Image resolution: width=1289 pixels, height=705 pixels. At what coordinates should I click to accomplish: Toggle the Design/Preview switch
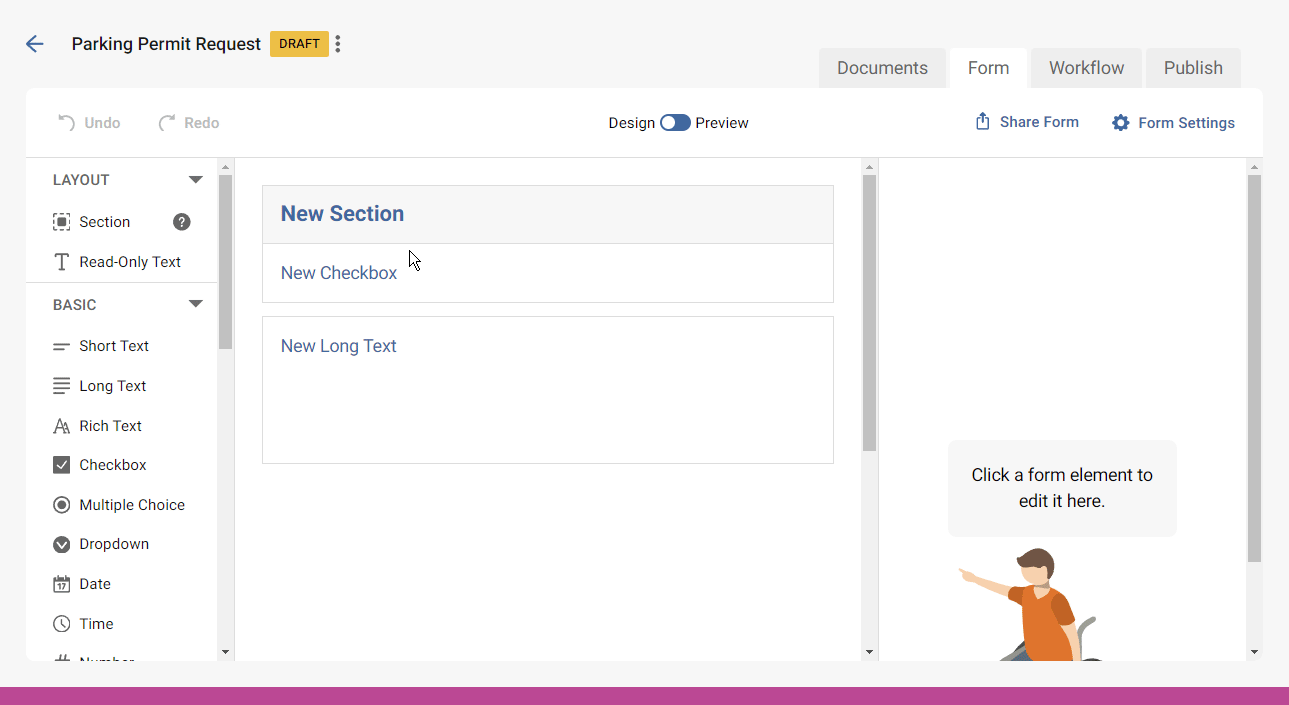(x=675, y=123)
